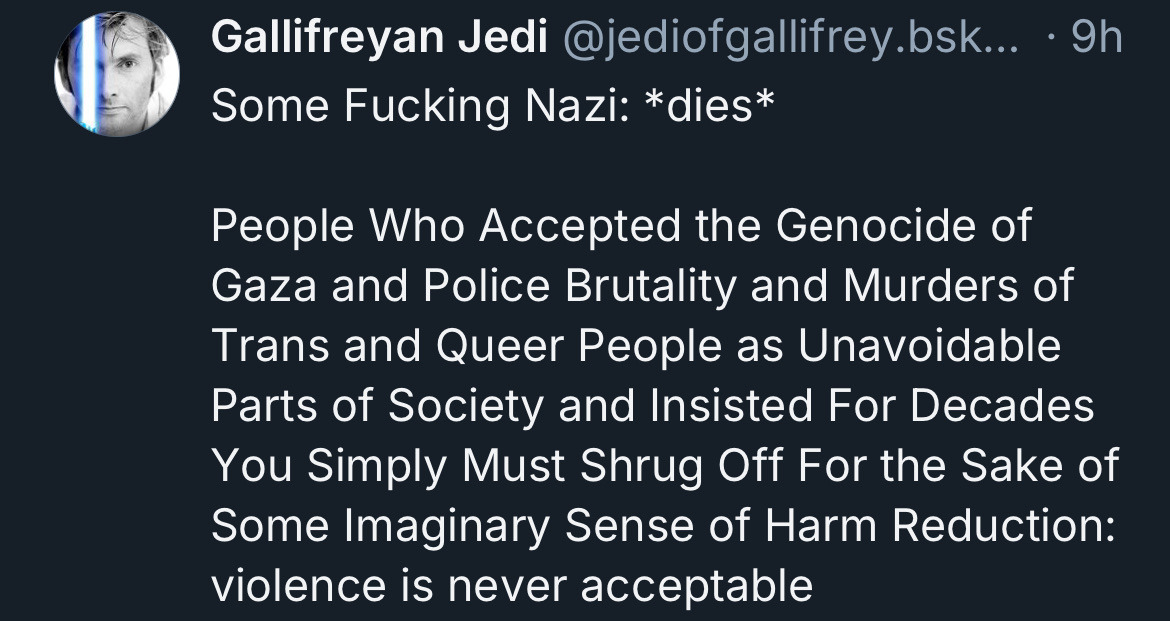Image resolution: width=1170 pixels, height=621 pixels.
Task: Click the phrase 'Insisted For Decades'
Action: pos(872,406)
